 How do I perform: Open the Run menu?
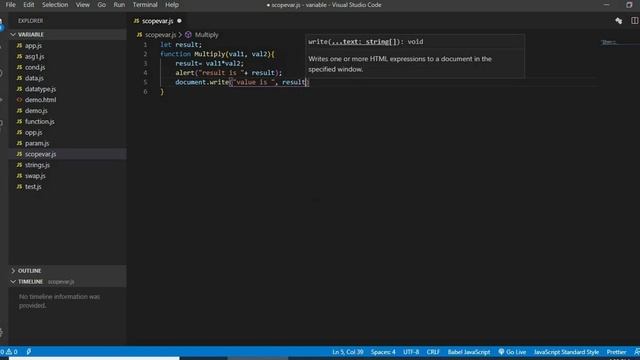click(119, 5)
